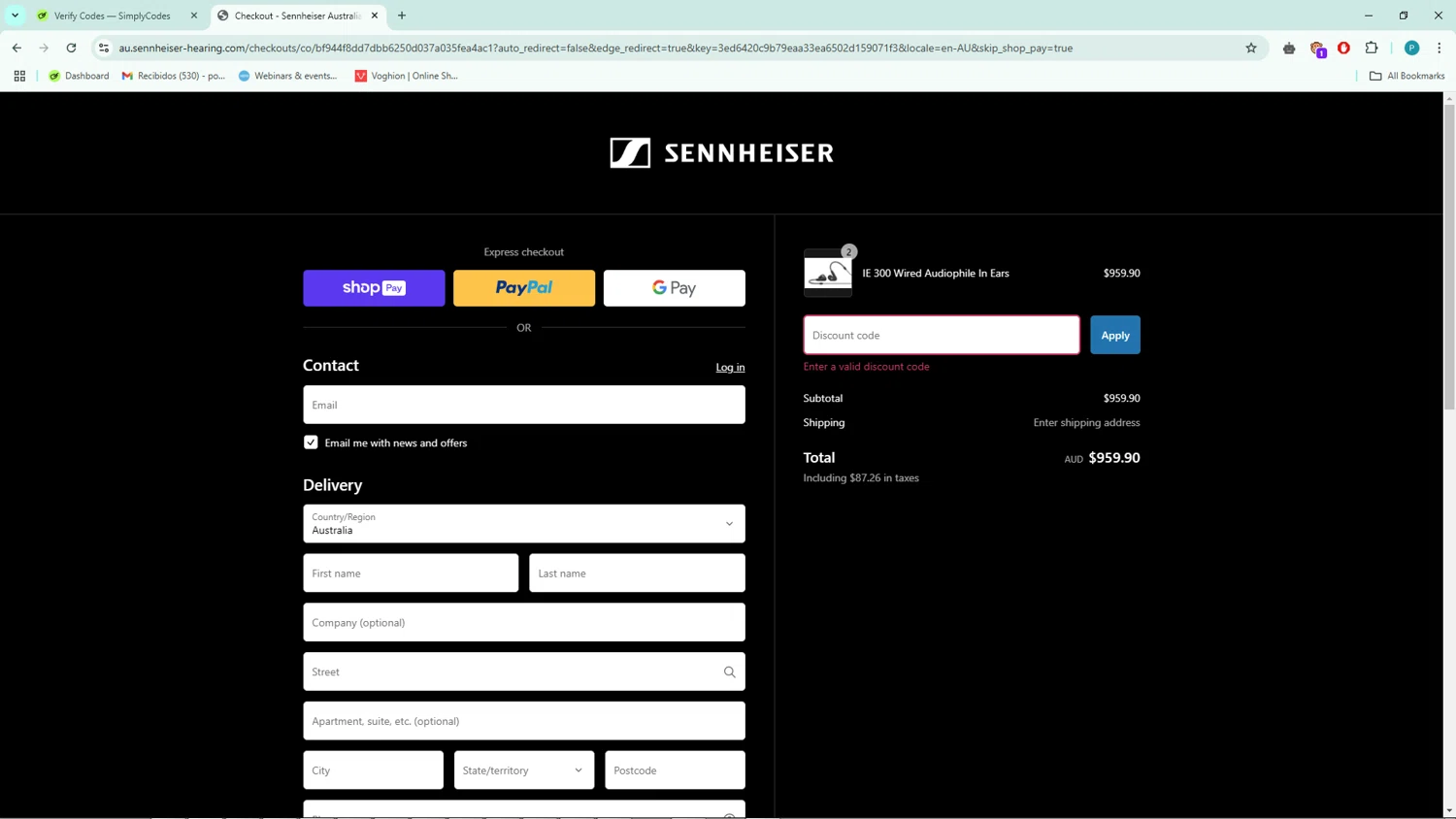Open the Country/Region dropdown

click(x=524, y=524)
